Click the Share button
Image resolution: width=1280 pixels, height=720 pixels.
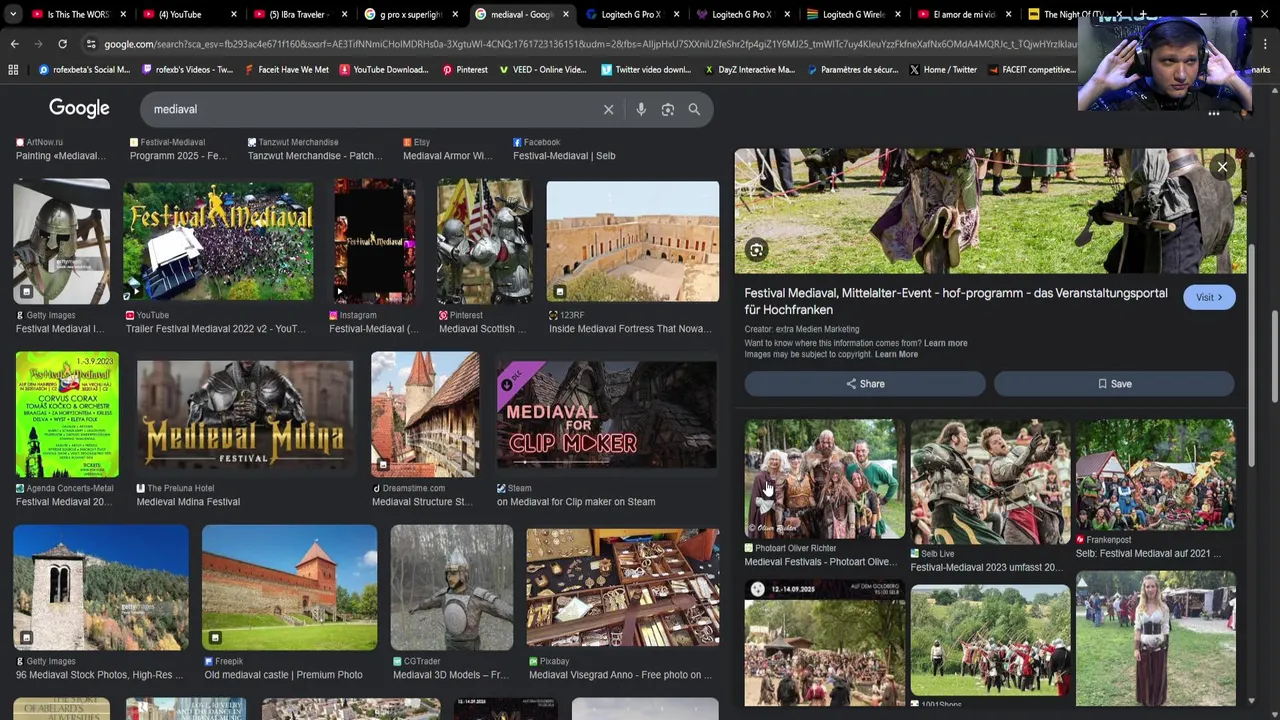[865, 384]
